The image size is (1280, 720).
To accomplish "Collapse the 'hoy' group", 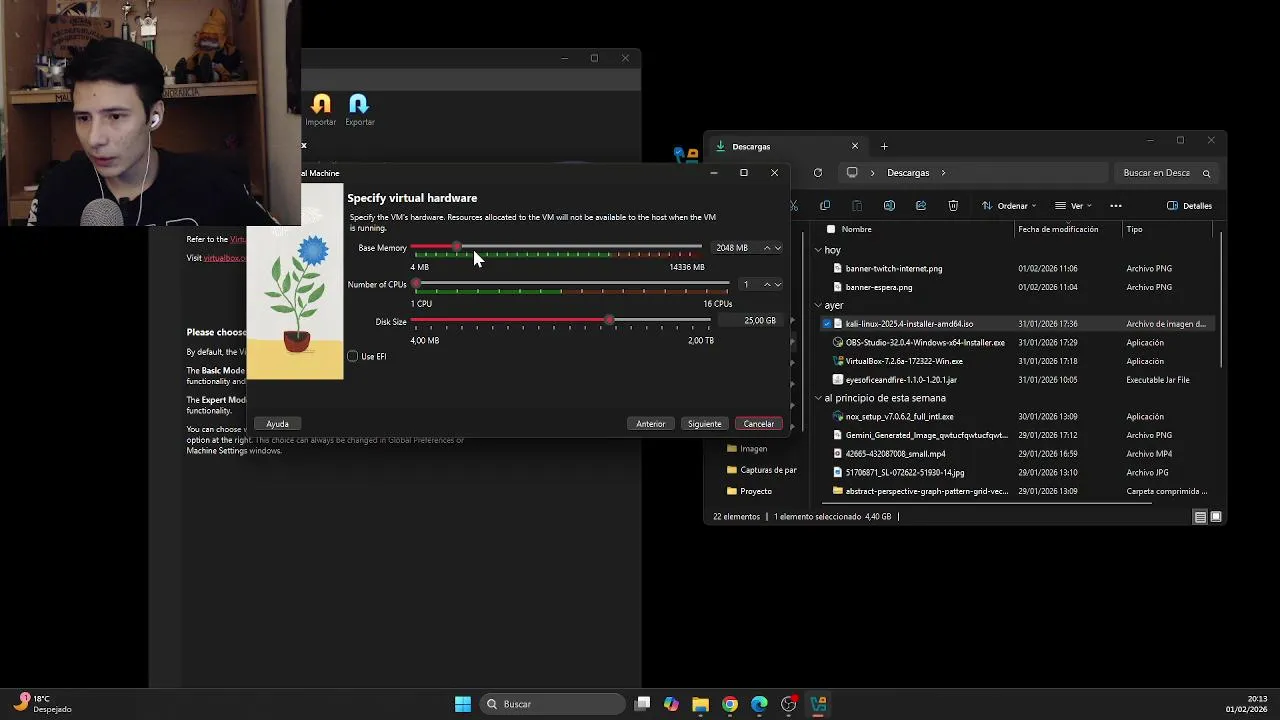I will click(818, 250).
